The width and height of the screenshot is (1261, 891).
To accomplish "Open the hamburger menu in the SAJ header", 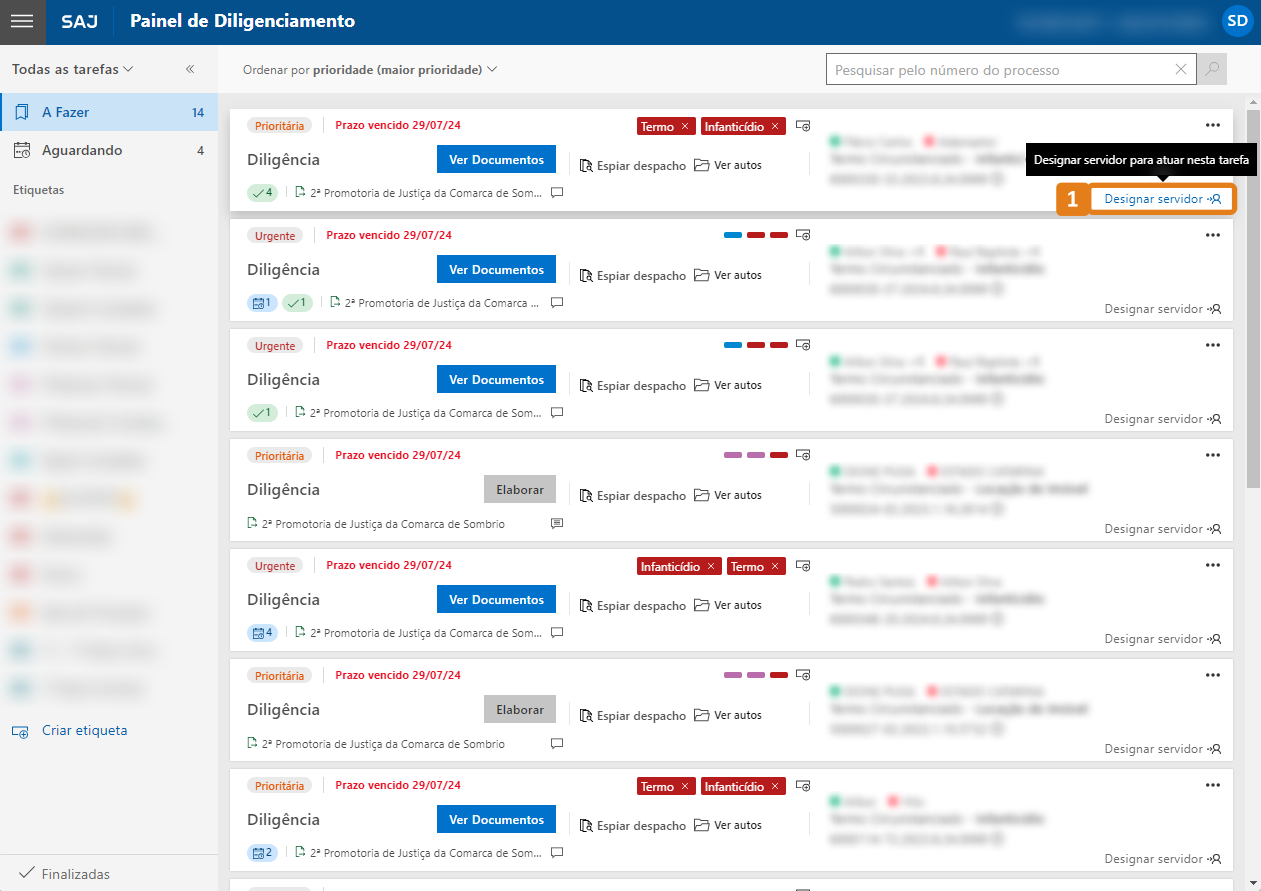I will [x=22, y=21].
